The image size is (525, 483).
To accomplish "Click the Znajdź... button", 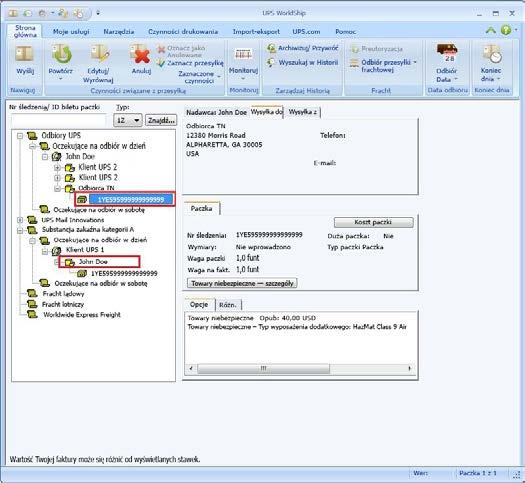I will tap(161, 120).
